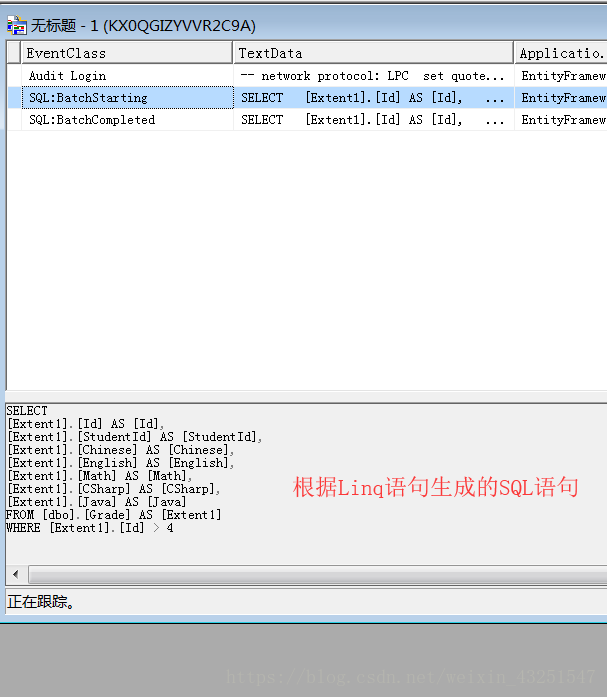
Task: Click Application cell of SQL:BatchStarting row
Action: tap(561, 98)
